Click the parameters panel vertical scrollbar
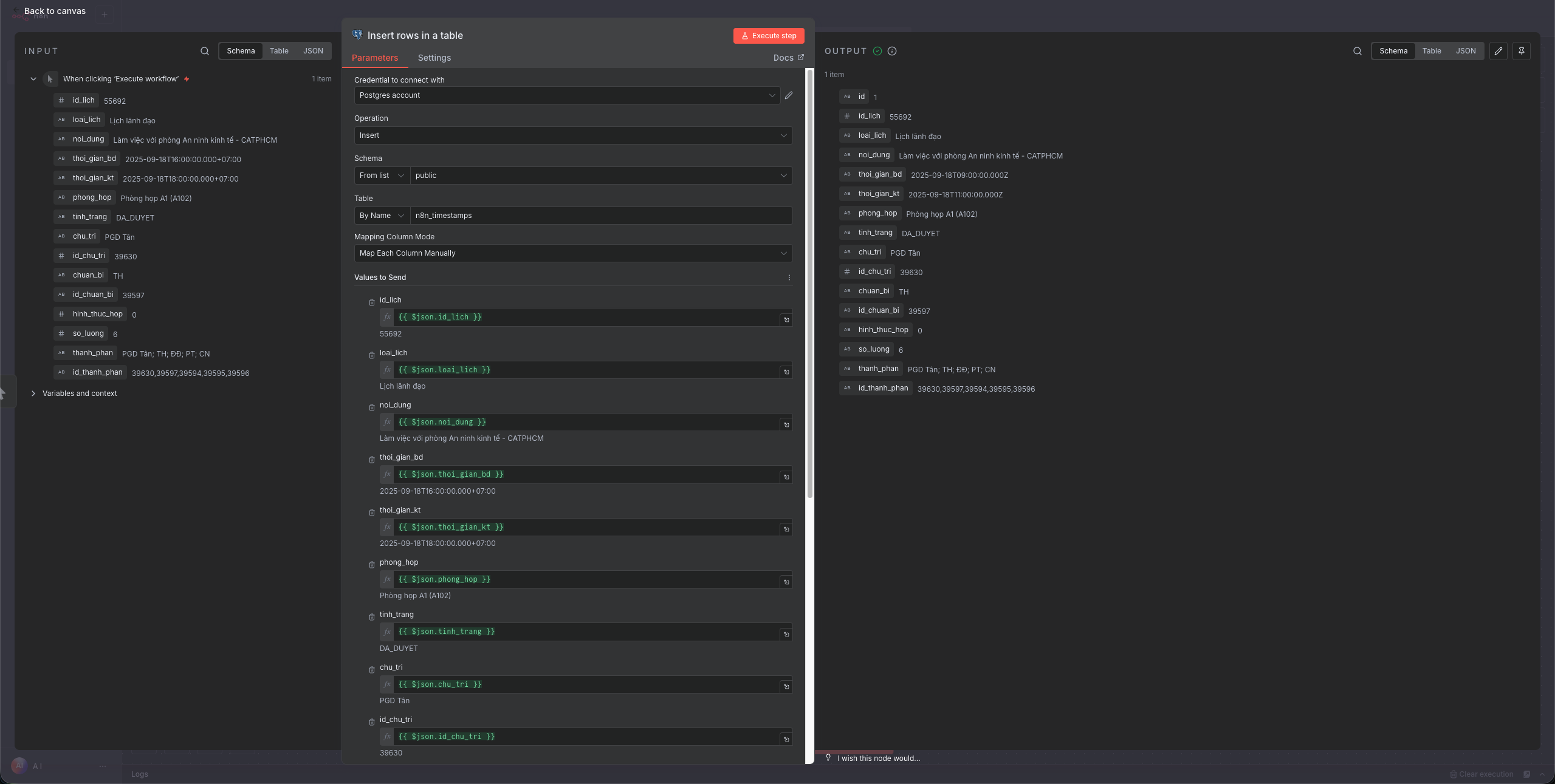Image resolution: width=1555 pixels, height=784 pixels. 810,285
